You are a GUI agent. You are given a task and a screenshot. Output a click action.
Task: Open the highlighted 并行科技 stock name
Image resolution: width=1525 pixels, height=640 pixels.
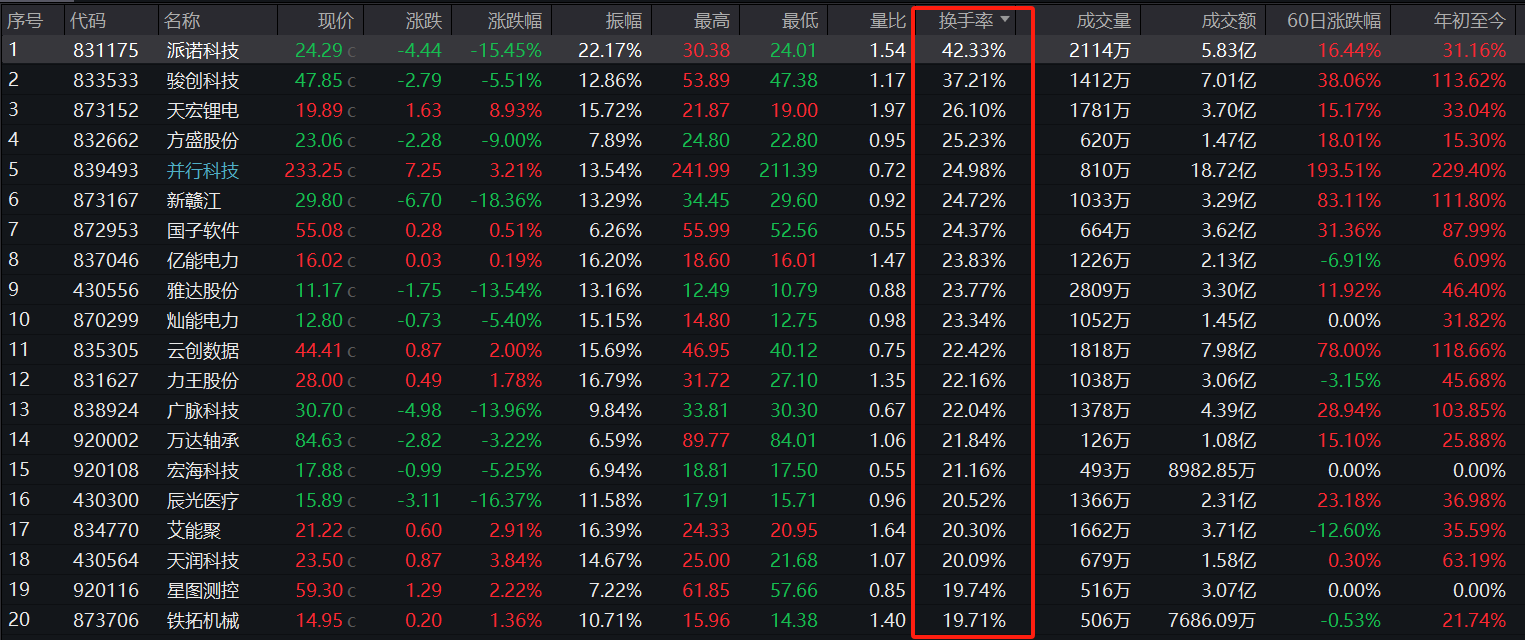point(203,170)
